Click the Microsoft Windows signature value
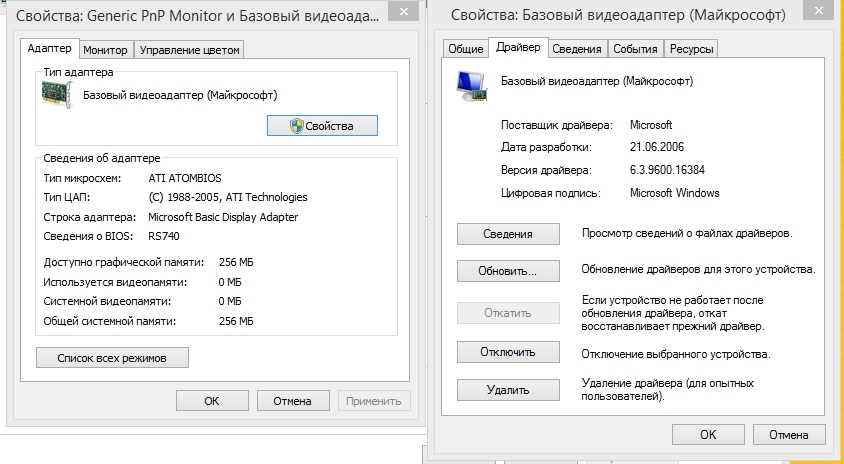844x464 pixels. [674, 193]
